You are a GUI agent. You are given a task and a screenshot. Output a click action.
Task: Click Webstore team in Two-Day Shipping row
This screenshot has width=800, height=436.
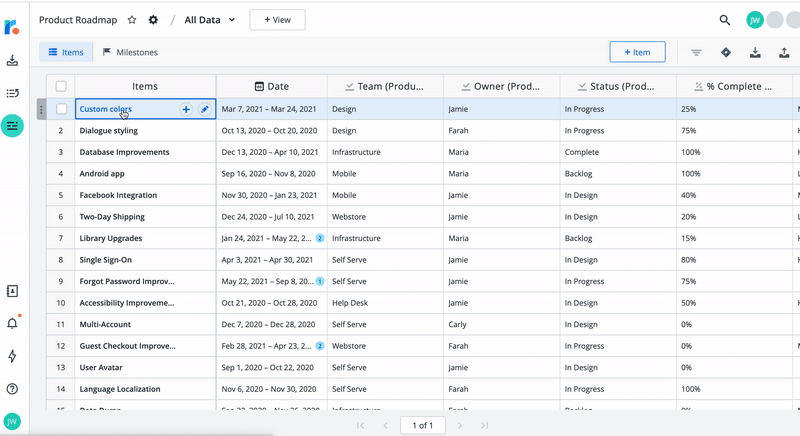click(x=349, y=217)
